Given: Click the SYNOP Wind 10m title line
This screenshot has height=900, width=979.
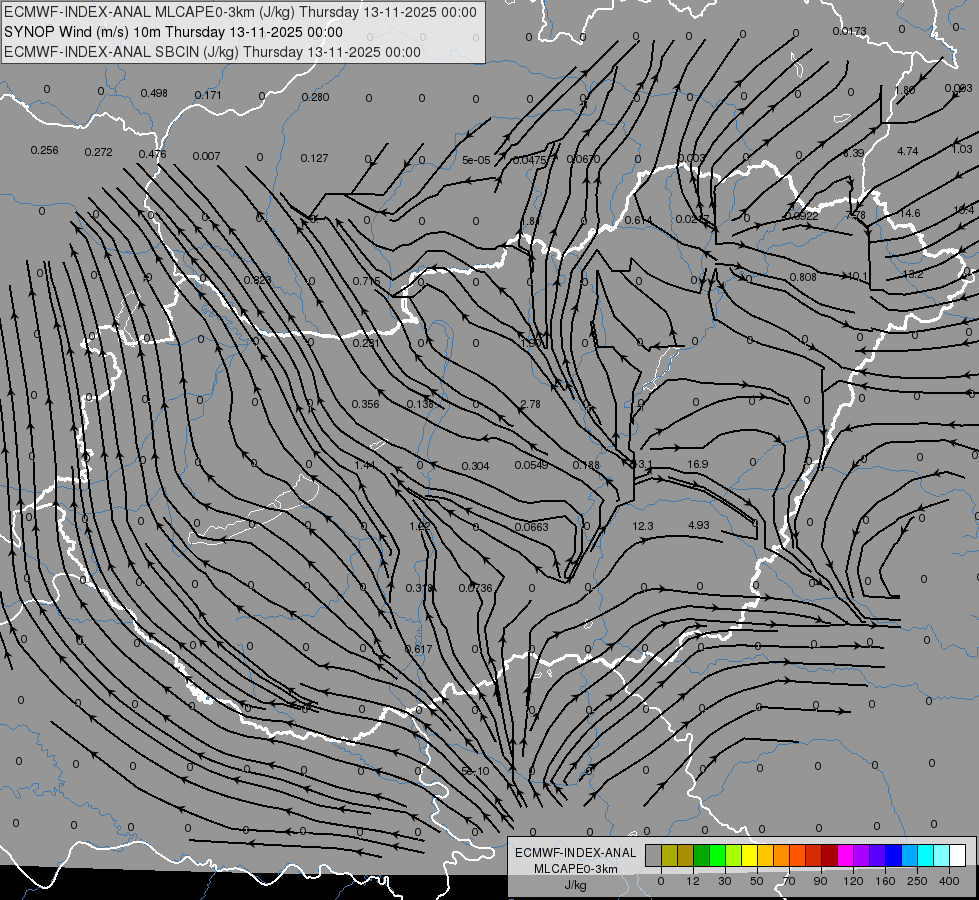Looking at the screenshot, I should tap(173, 32).
